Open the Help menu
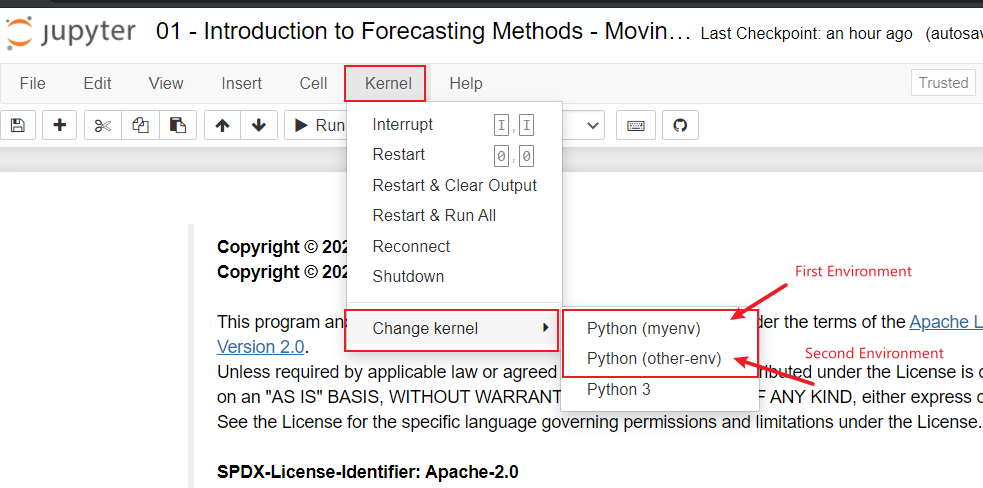The image size is (983, 488). (x=466, y=83)
